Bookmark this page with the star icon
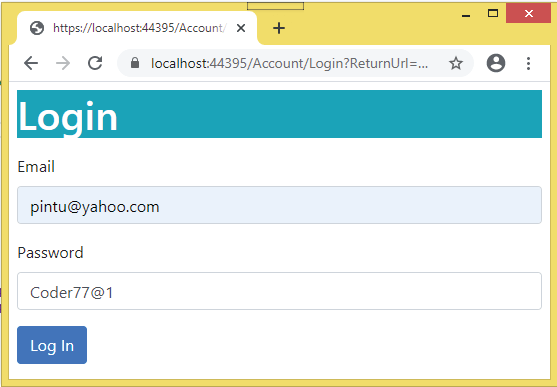This screenshot has height=387, width=557. point(456,63)
